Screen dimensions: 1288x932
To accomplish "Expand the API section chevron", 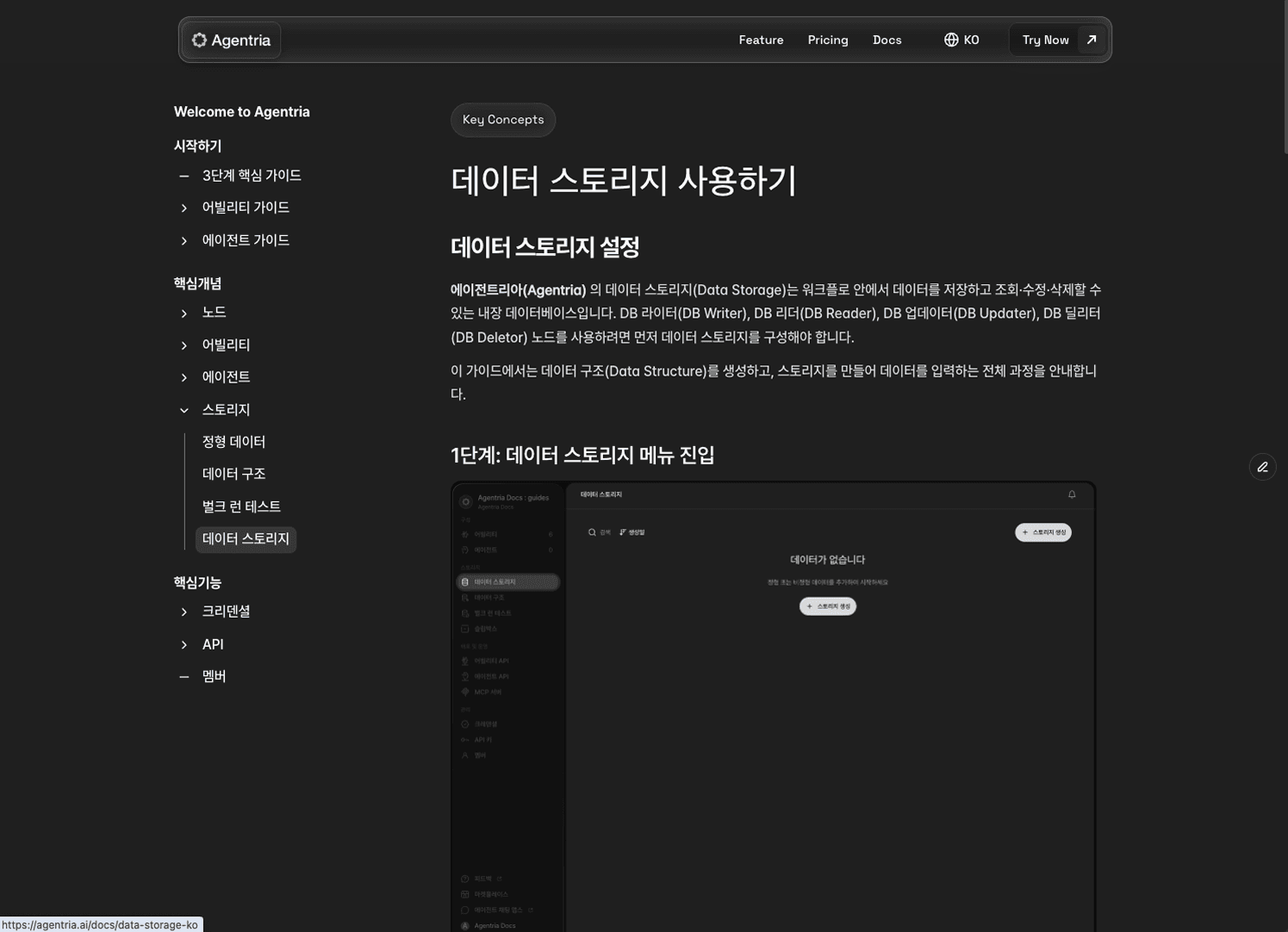I will click(x=184, y=645).
